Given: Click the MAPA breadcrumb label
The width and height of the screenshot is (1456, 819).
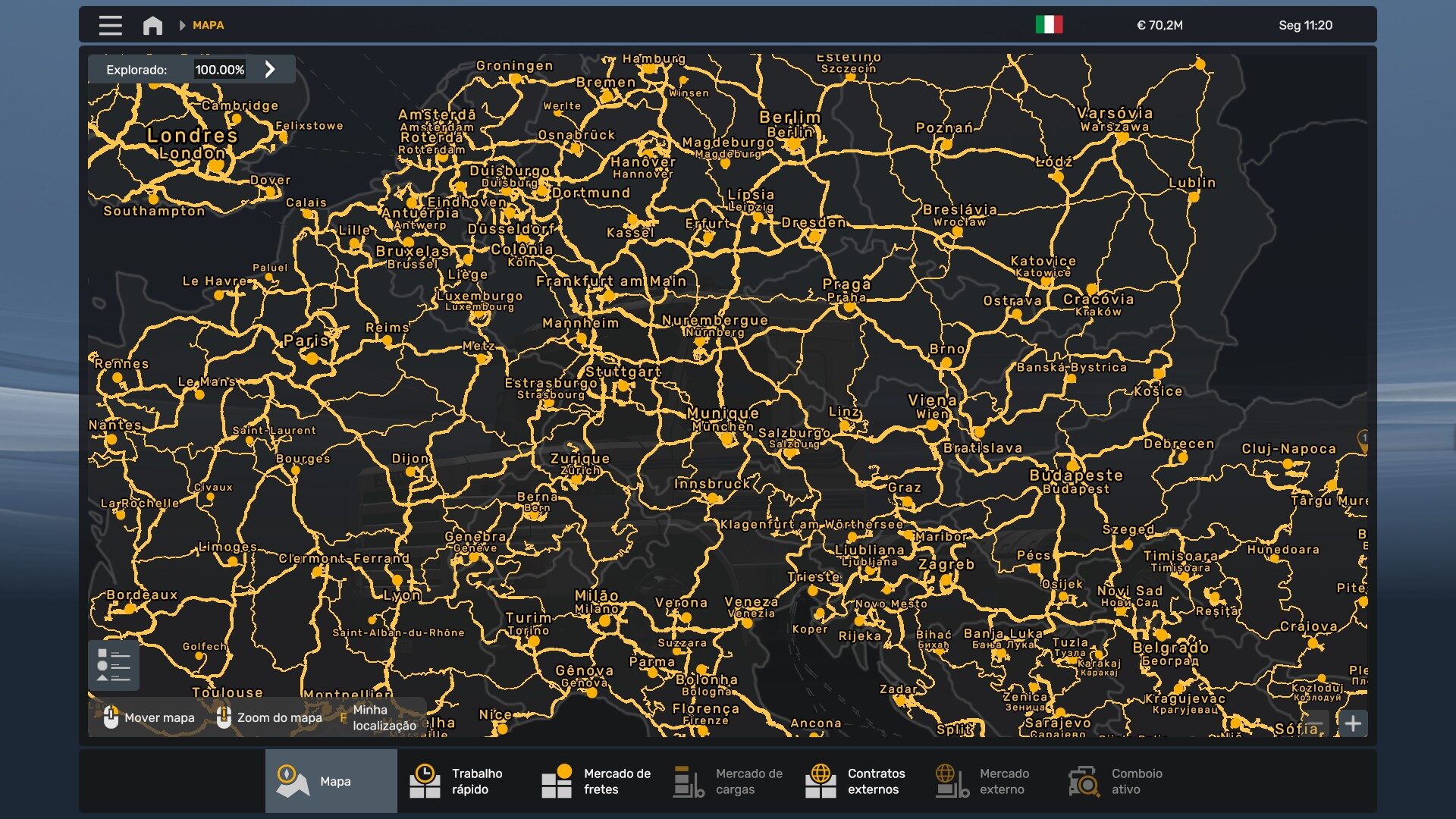Looking at the screenshot, I should [208, 25].
